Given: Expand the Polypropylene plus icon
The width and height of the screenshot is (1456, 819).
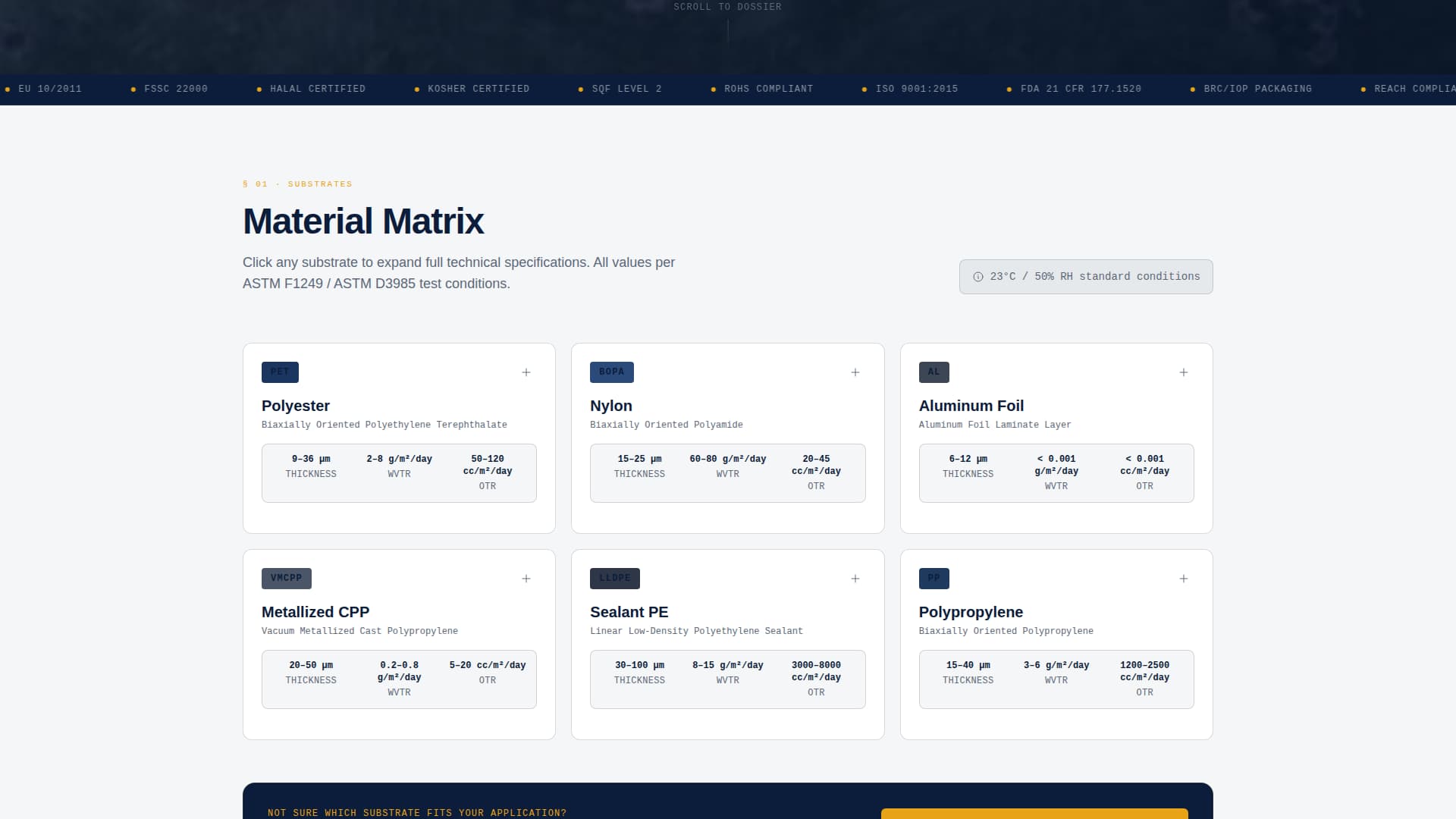Looking at the screenshot, I should point(1183,579).
